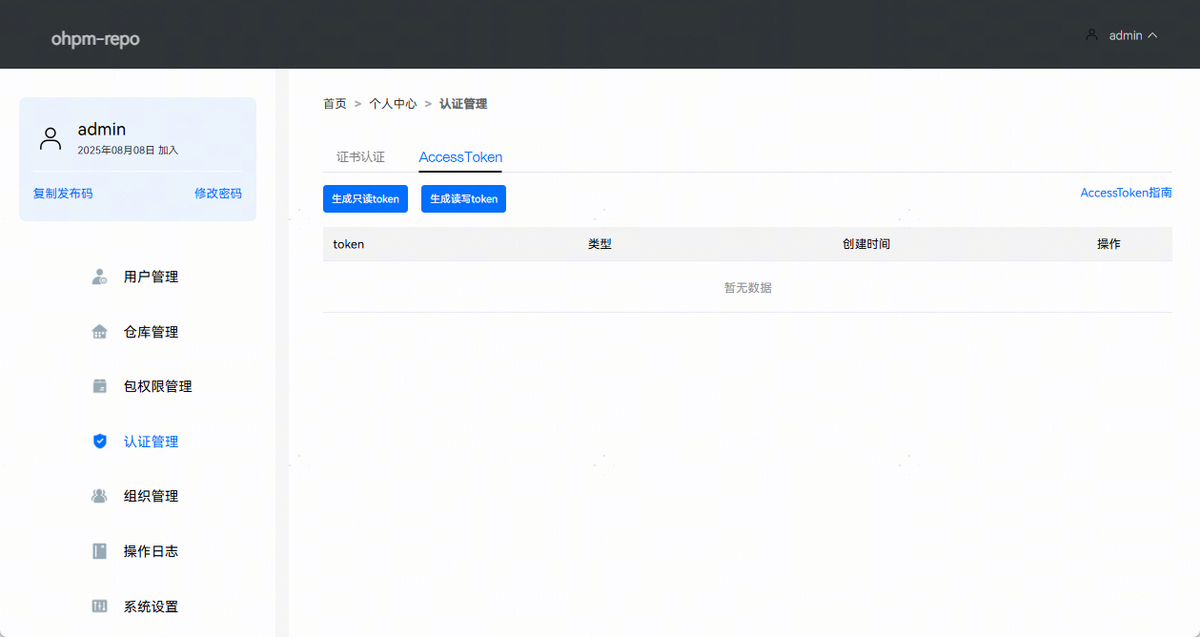Click the organization management group icon

pyautogui.click(x=99, y=496)
